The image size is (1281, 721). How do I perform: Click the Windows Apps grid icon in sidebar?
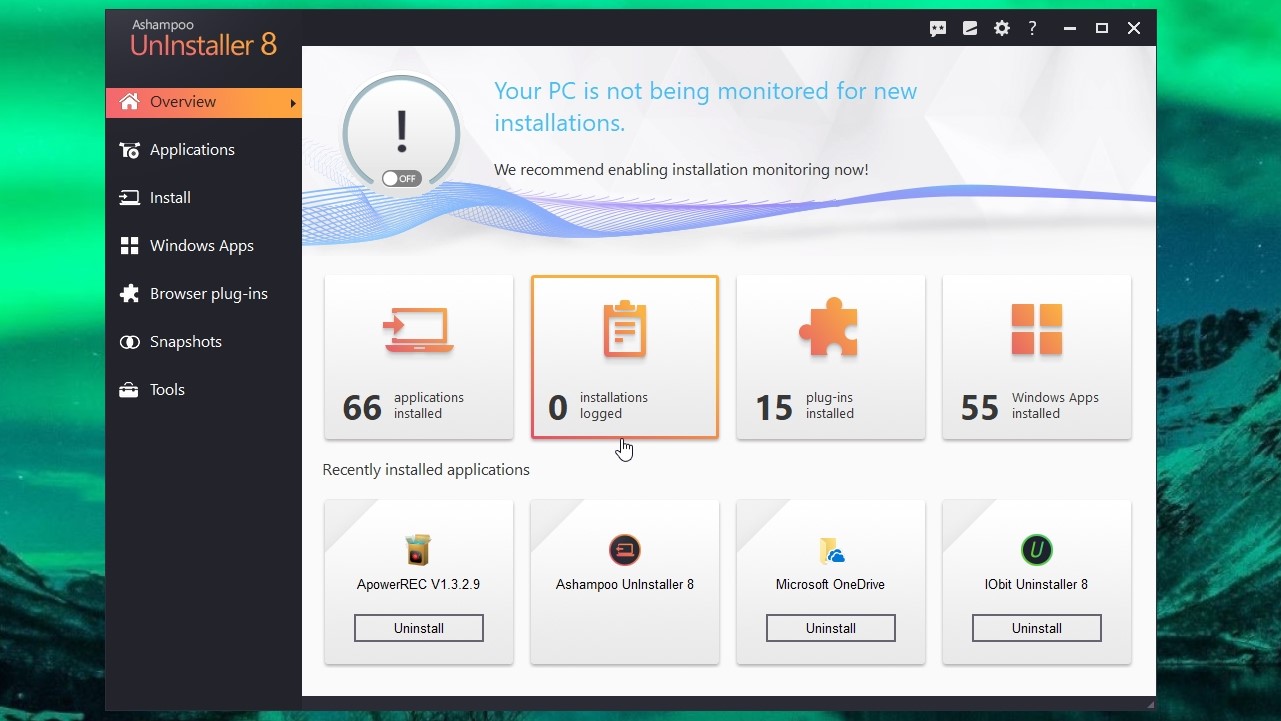tap(129, 246)
